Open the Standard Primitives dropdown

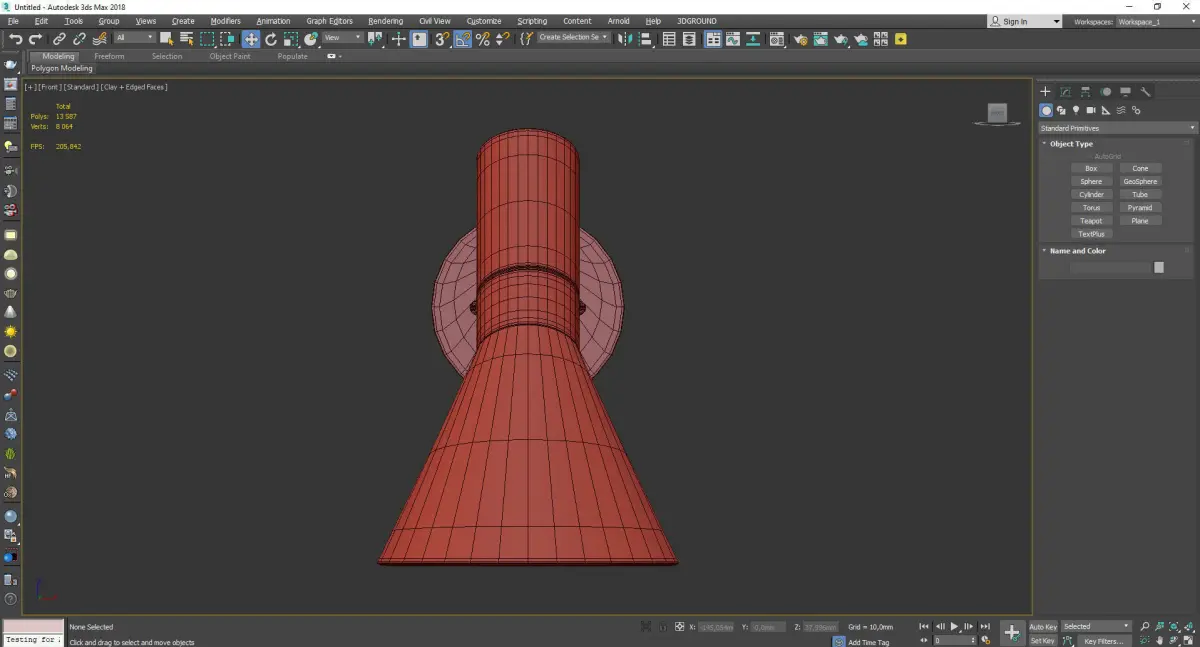click(x=1117, y=128)
